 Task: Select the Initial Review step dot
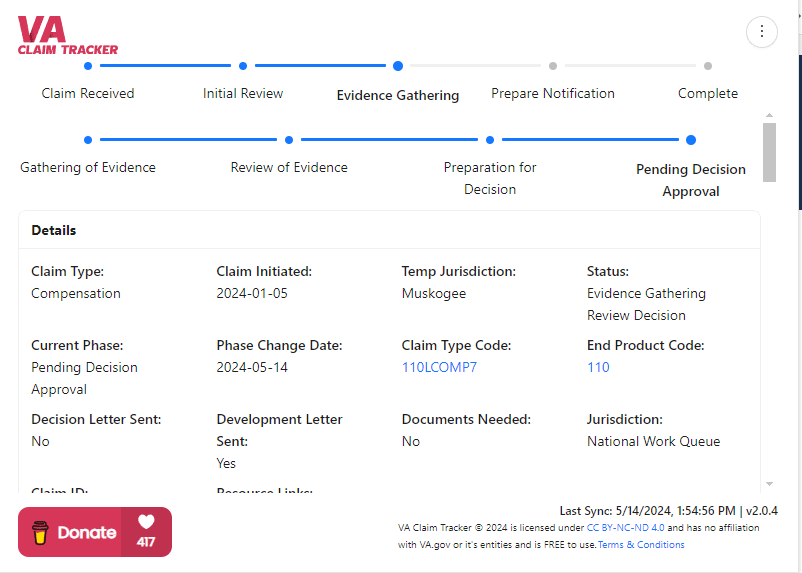243,66
